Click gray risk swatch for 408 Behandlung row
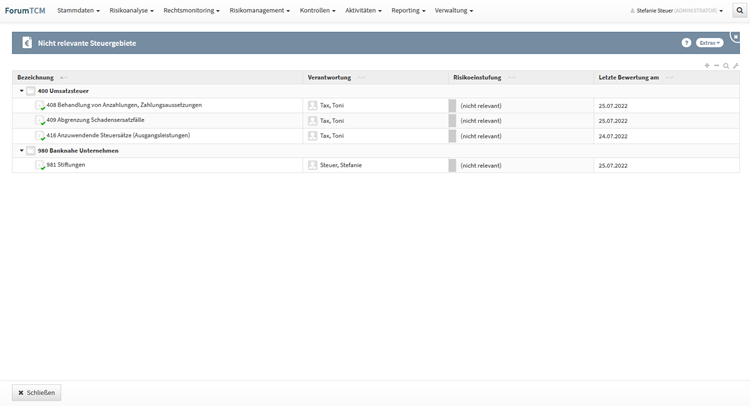750x406 pixels. point(452,106)
